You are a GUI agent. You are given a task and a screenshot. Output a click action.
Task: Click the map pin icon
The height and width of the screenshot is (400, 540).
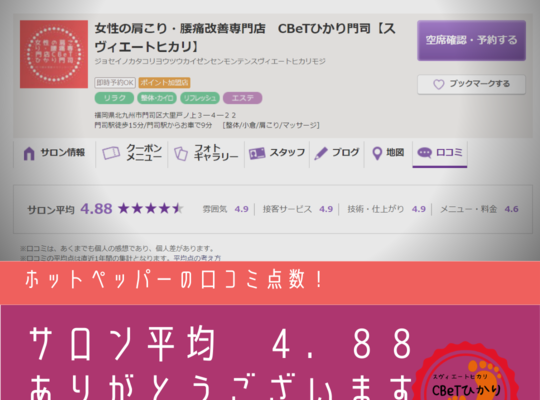pos(377,153)
